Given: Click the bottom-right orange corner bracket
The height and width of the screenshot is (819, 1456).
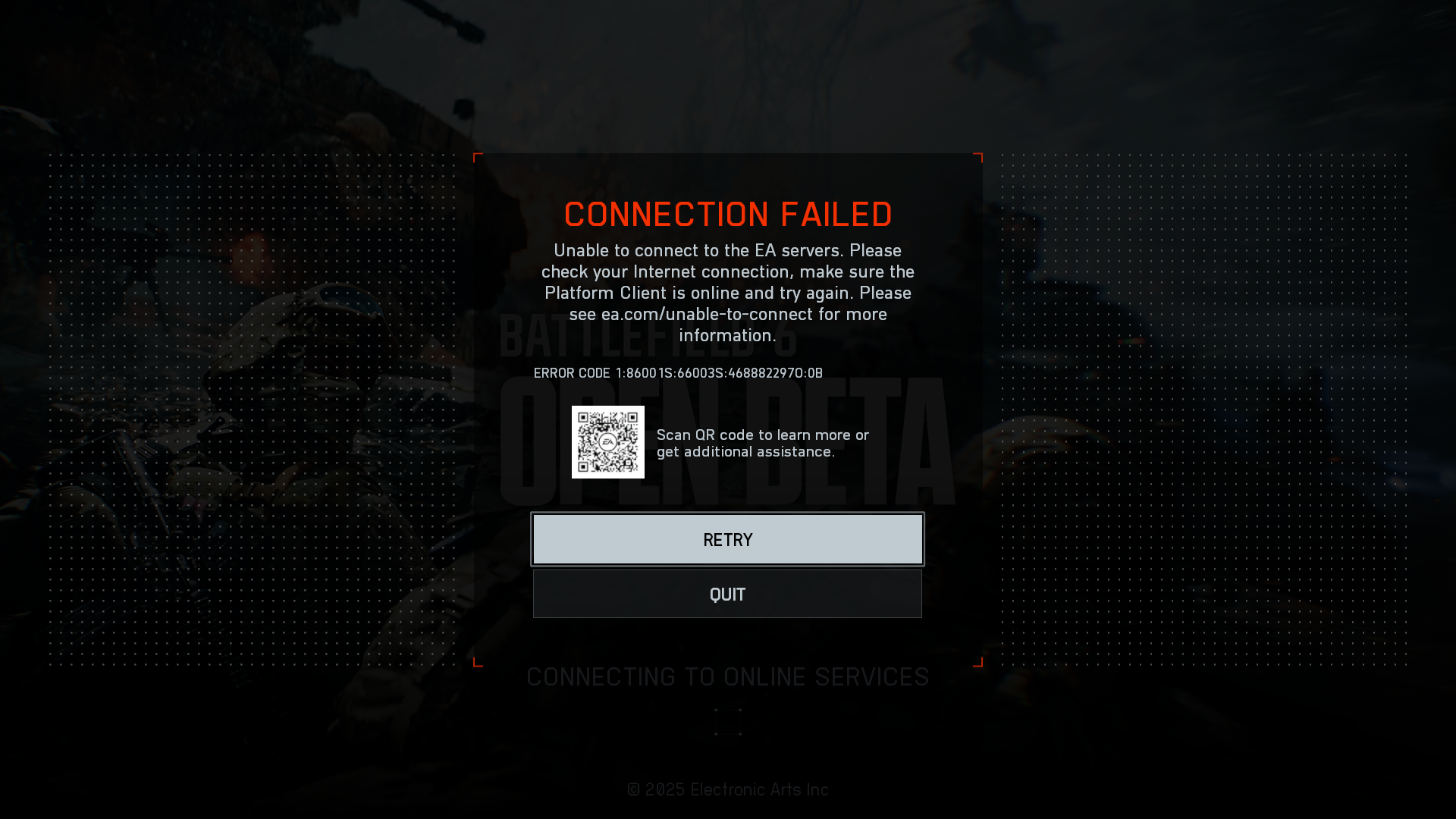Looking at the screenshot, I should click(978, 662).
